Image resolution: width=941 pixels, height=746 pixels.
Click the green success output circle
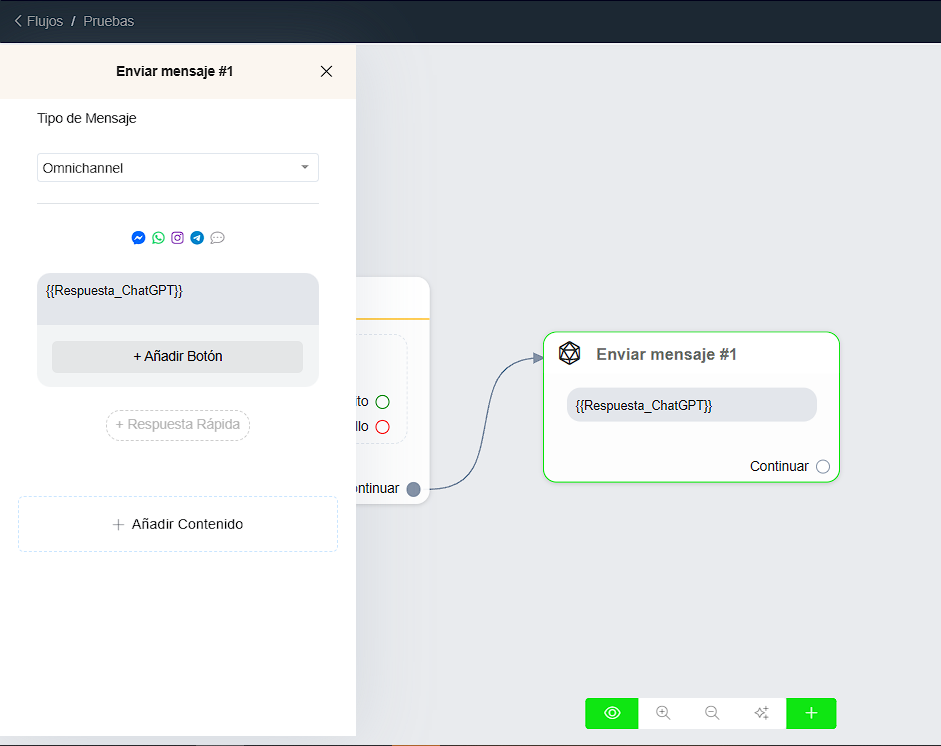pos(382,402)
